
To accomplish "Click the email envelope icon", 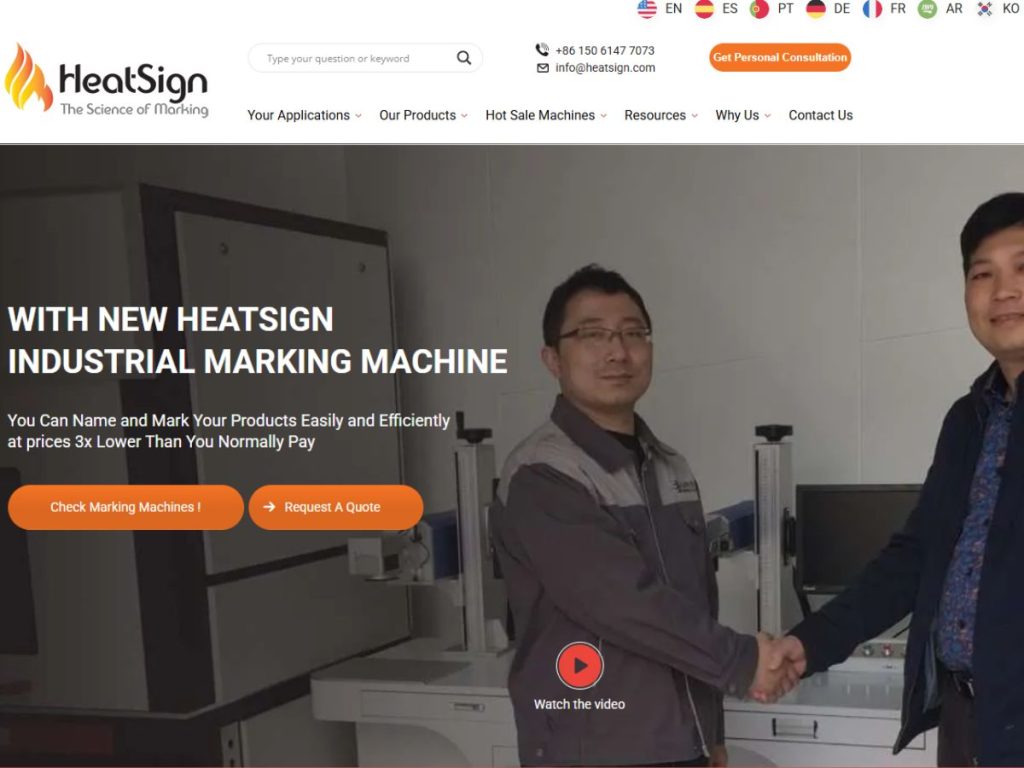I will (x=542, y=68).
